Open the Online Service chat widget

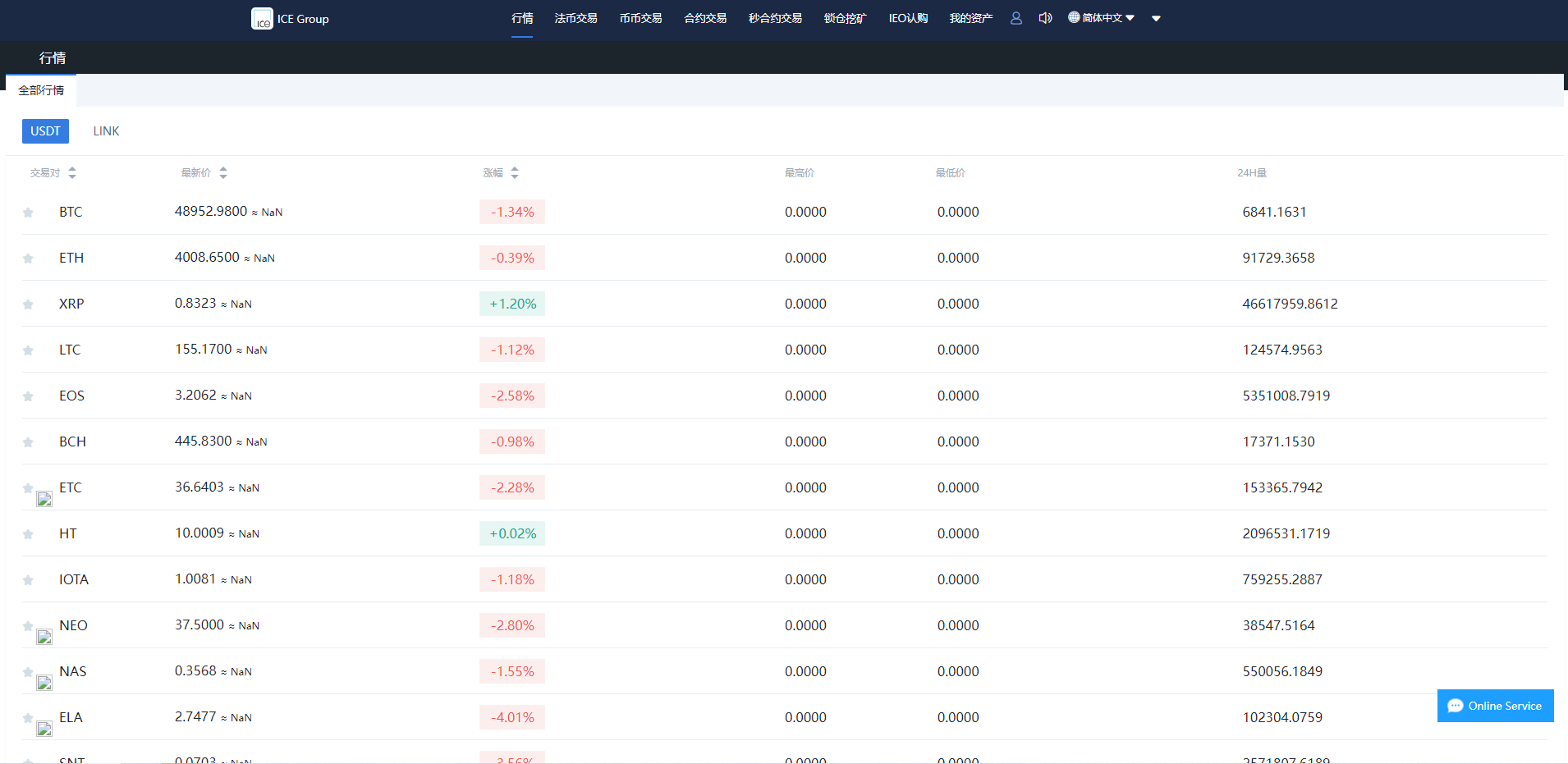pyautogui.click(x=1495, y=706)
